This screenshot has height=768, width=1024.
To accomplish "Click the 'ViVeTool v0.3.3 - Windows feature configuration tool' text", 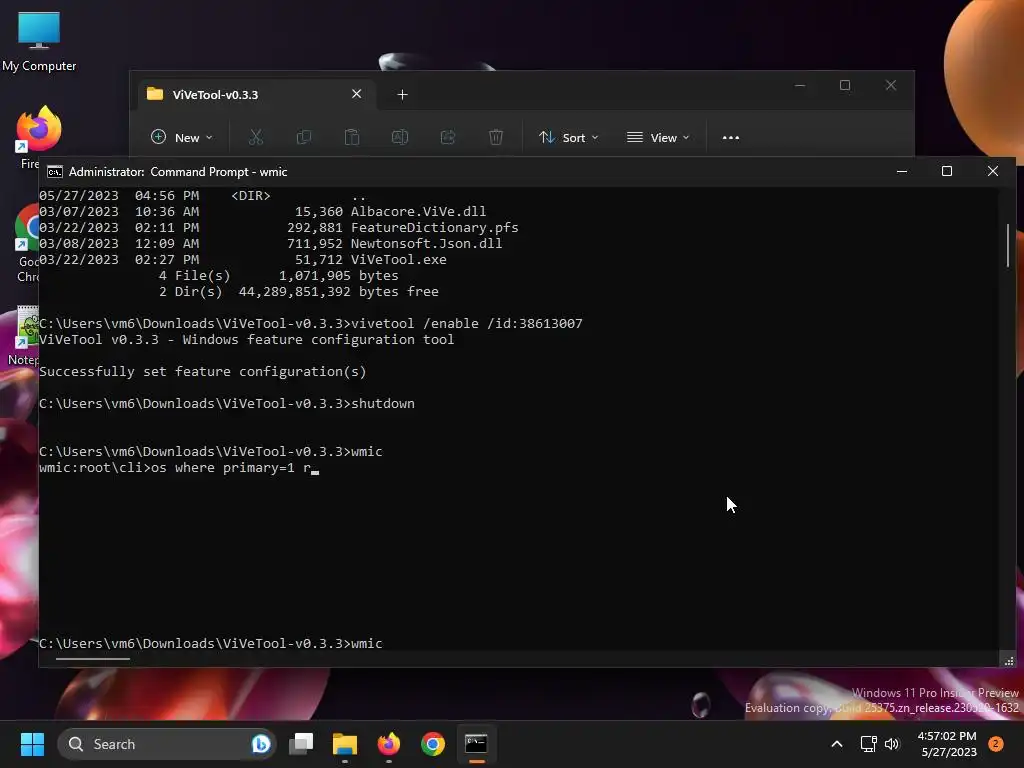I will (246, 340).
